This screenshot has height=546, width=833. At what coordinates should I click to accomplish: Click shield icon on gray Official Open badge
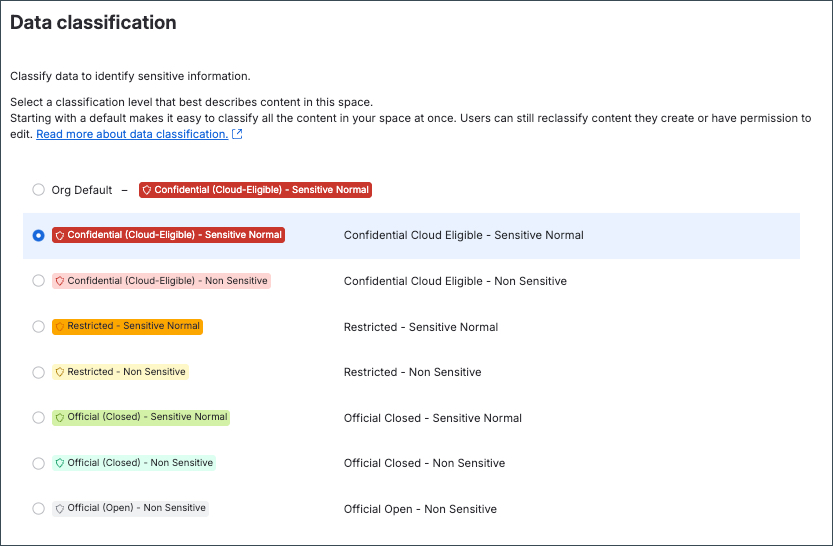pos(60,508)
